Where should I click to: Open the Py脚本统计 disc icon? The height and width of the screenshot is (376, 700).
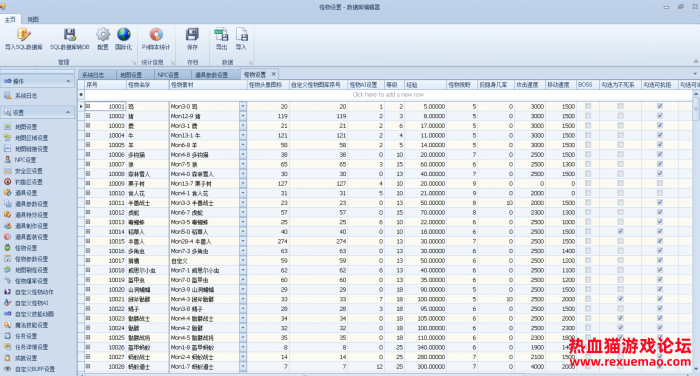coord(156,35)
